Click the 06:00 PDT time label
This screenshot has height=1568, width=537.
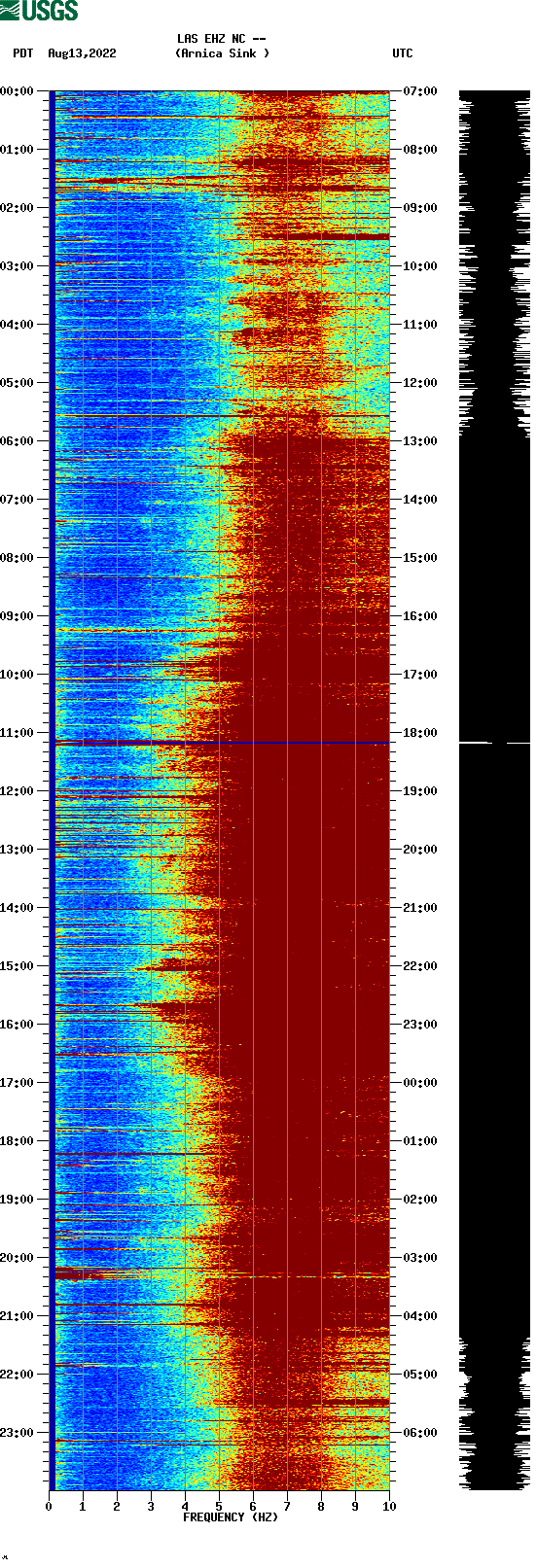18,441
